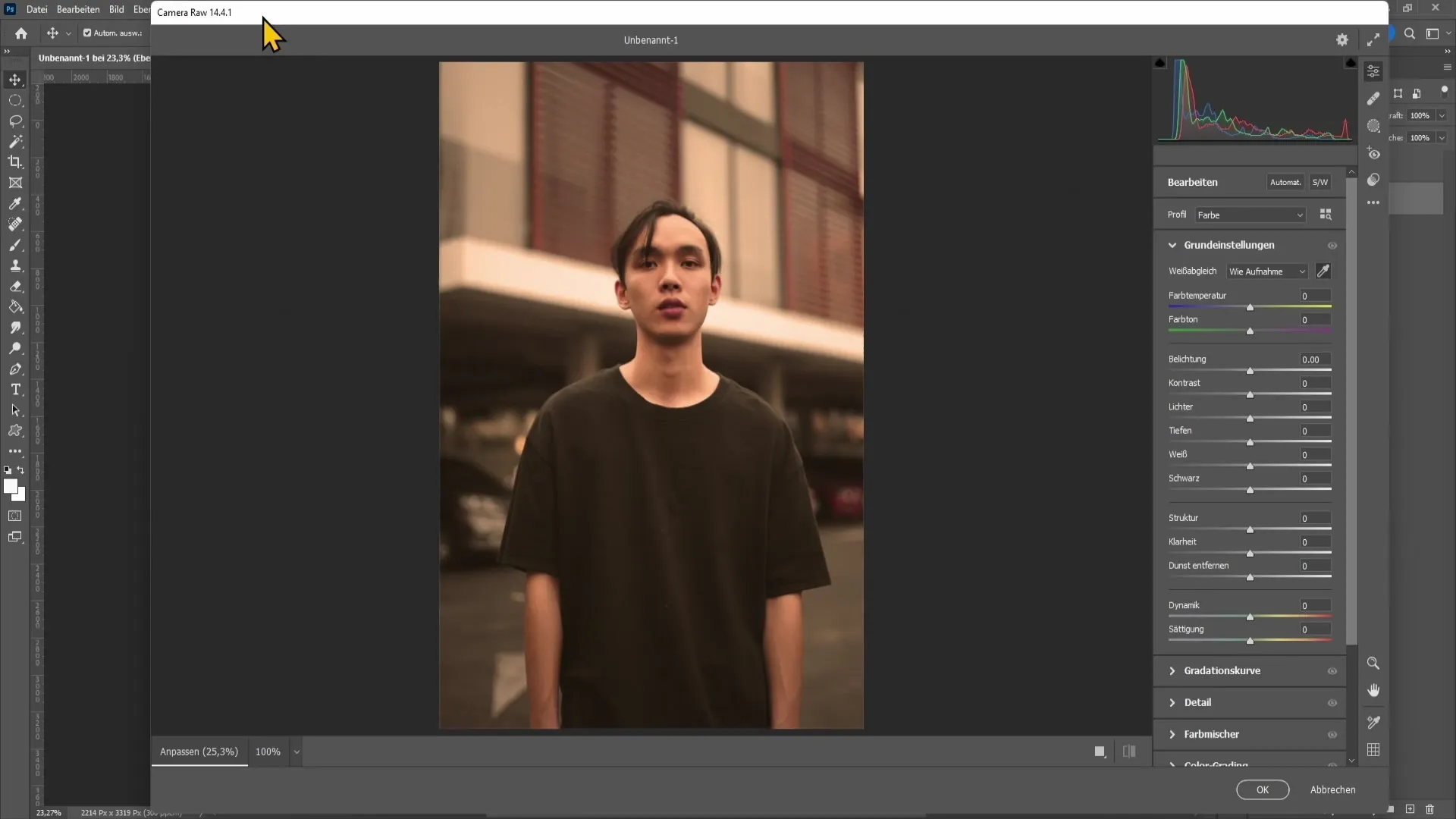Open the Profil Farbe dropdown
Image resolution: width=1456 pixels, height=819 pixels.
coord(1250,215)
